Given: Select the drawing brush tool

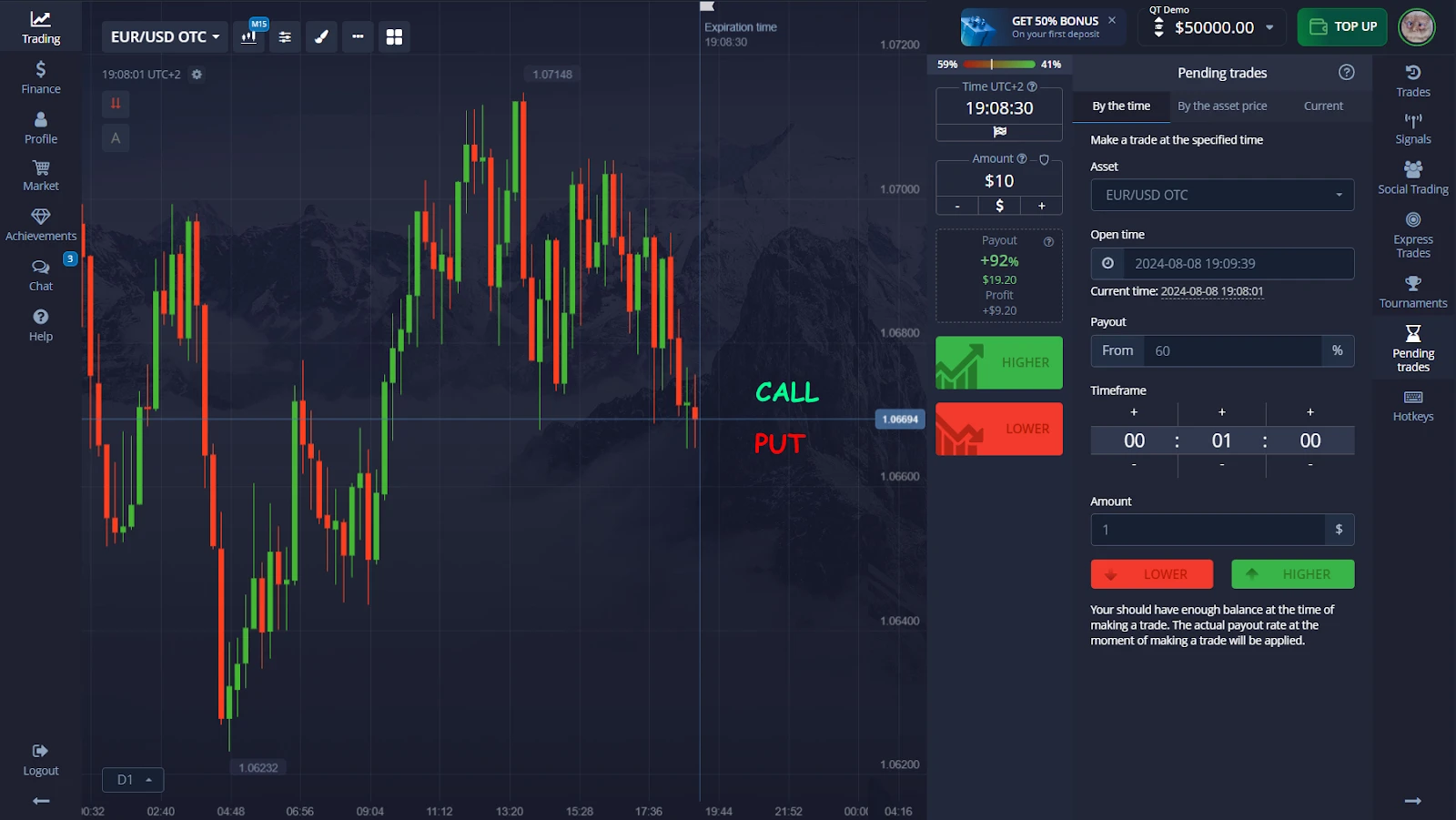Looking at the screenshot, I should tap(321, 36).
